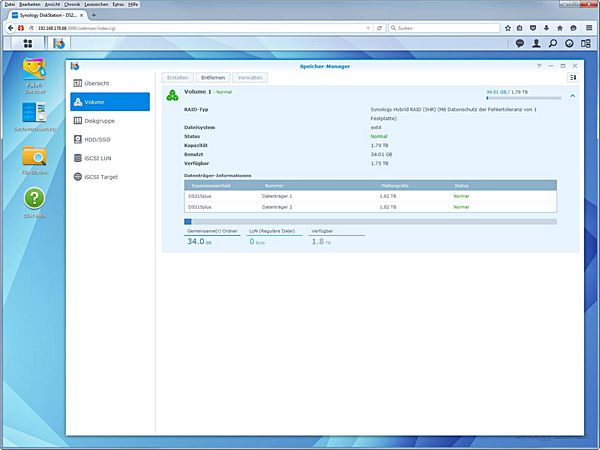Open the DSM notifications speech bubble

point(519,43)
